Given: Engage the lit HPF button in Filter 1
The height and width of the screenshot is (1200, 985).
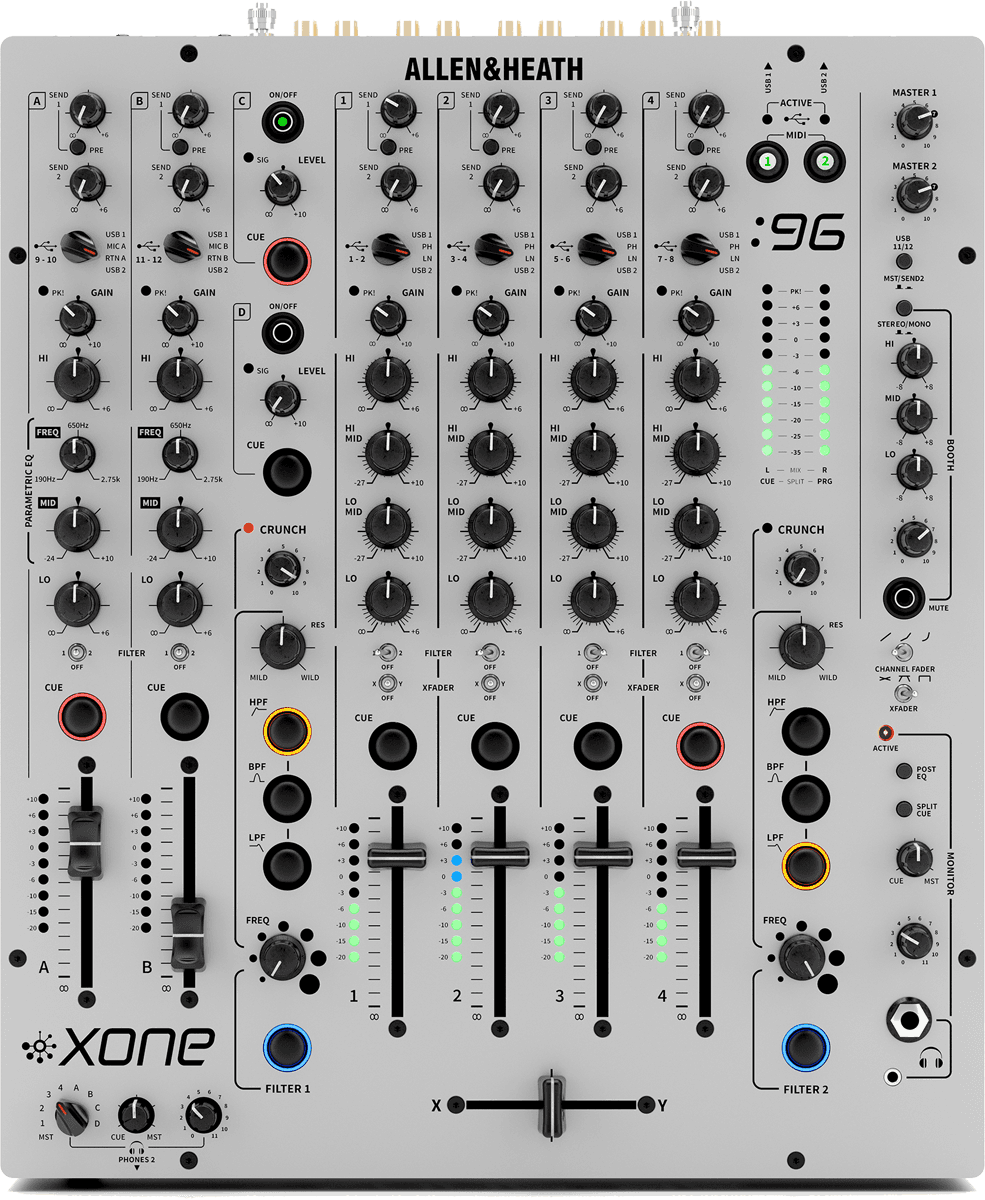Looking at the screenshot, I should point(287,731).
